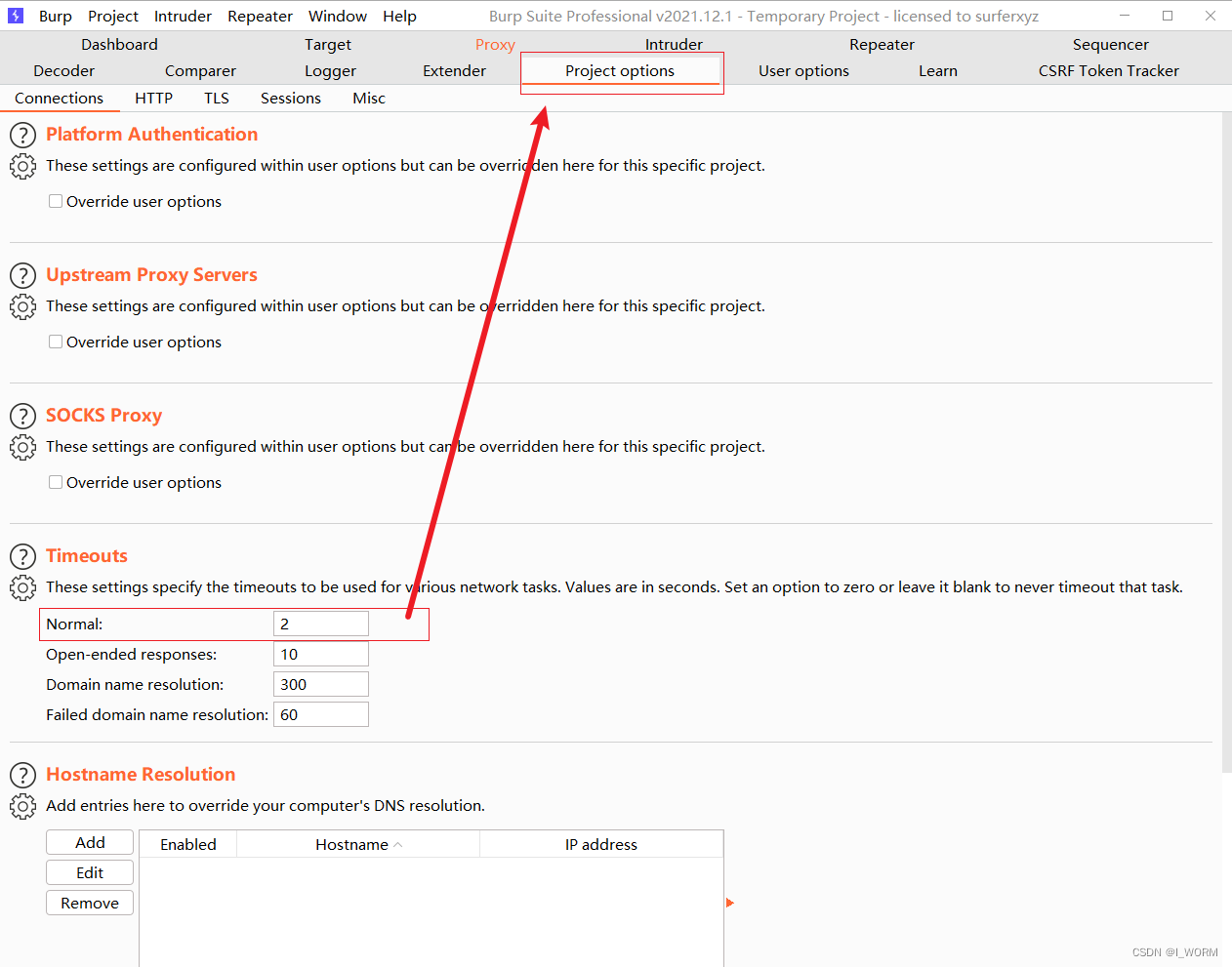Screen dimensions: 1232x967
Task: Switch to the Dashboard tab
Action: pyautogui.click(x=119, y=44)
